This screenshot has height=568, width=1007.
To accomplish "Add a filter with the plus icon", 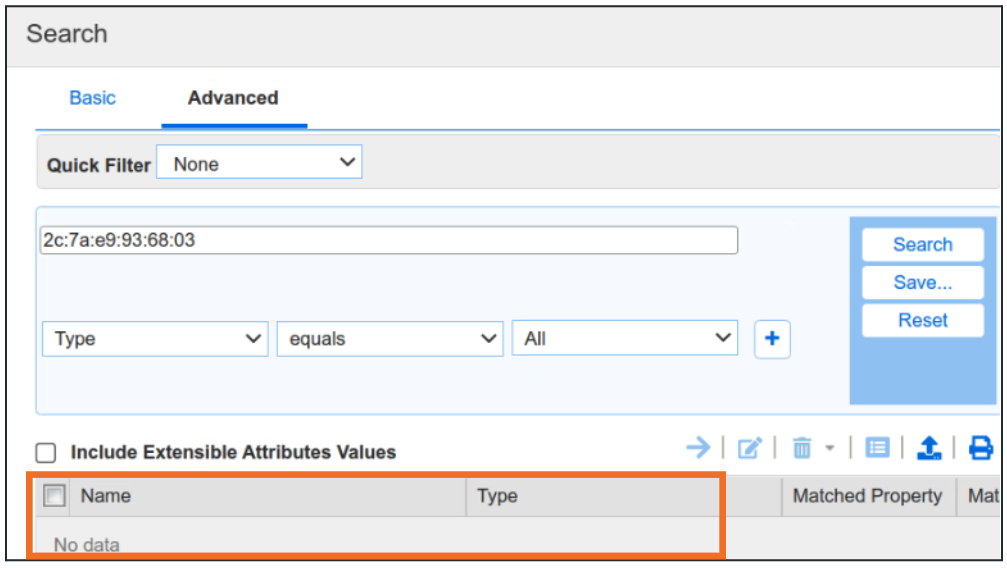I will pyautogui.click(x=771, y=339).
